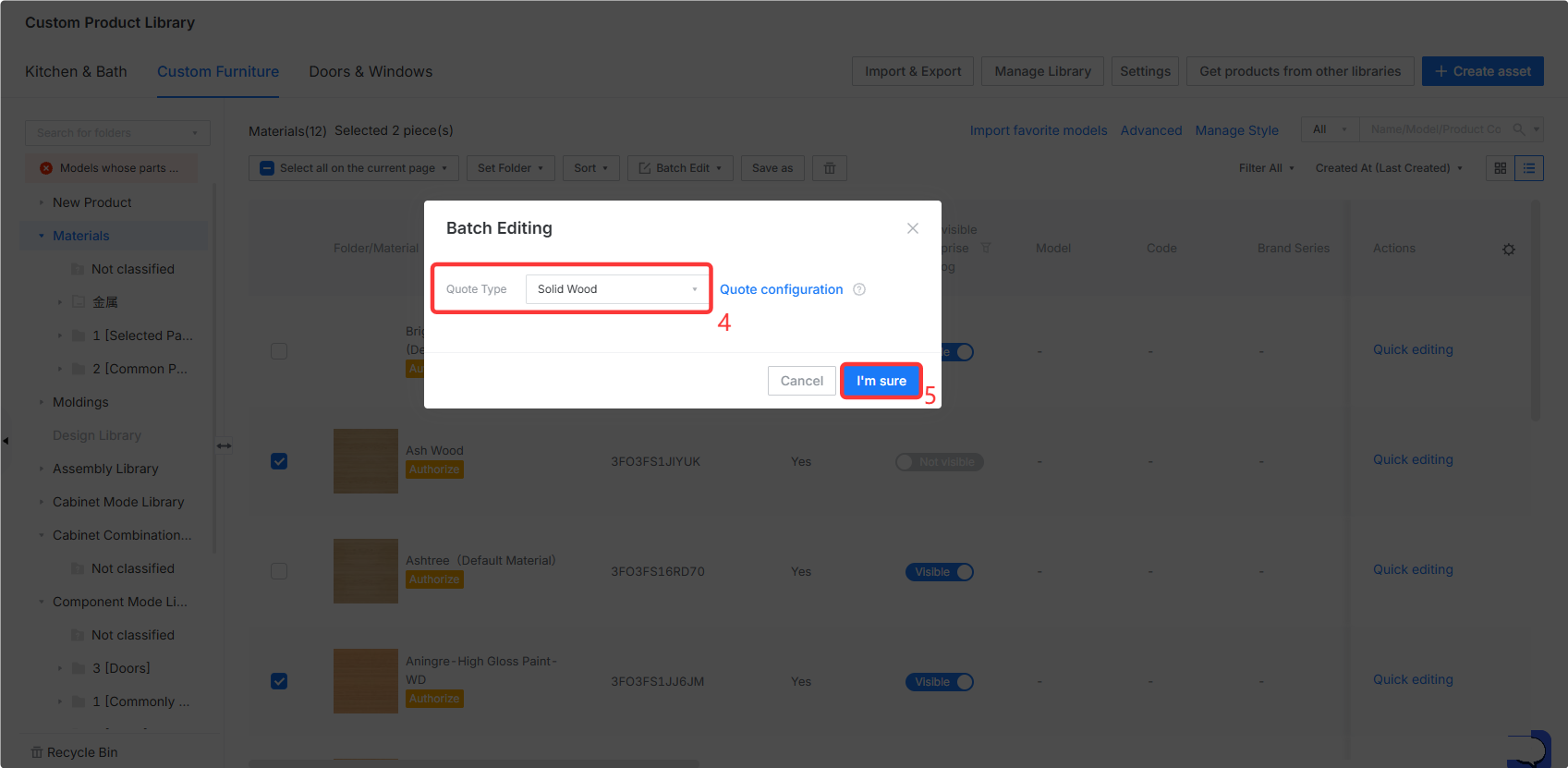Switch to Doors & Windows tab
Viewport: 1568px width, 768px height.
tap(371, 71)
